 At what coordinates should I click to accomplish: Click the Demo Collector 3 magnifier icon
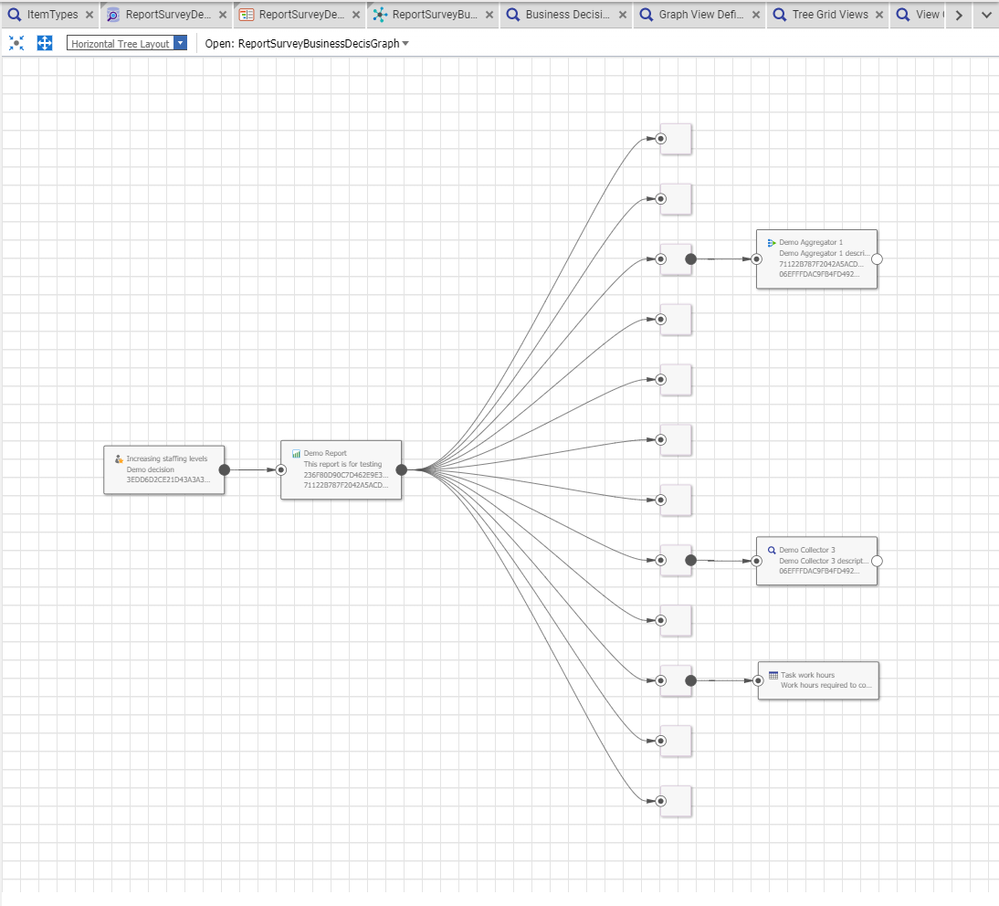772,550
